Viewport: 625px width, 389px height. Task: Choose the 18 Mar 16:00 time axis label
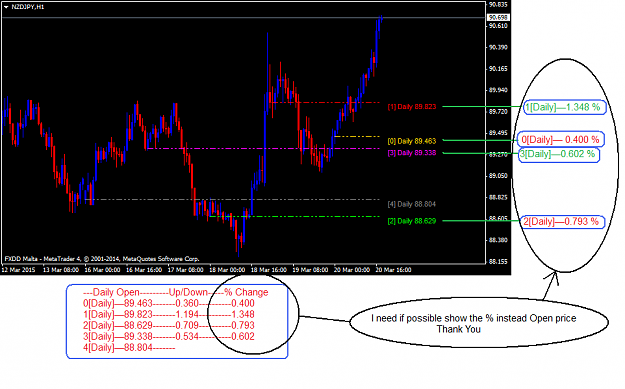[x=269, y=270]
